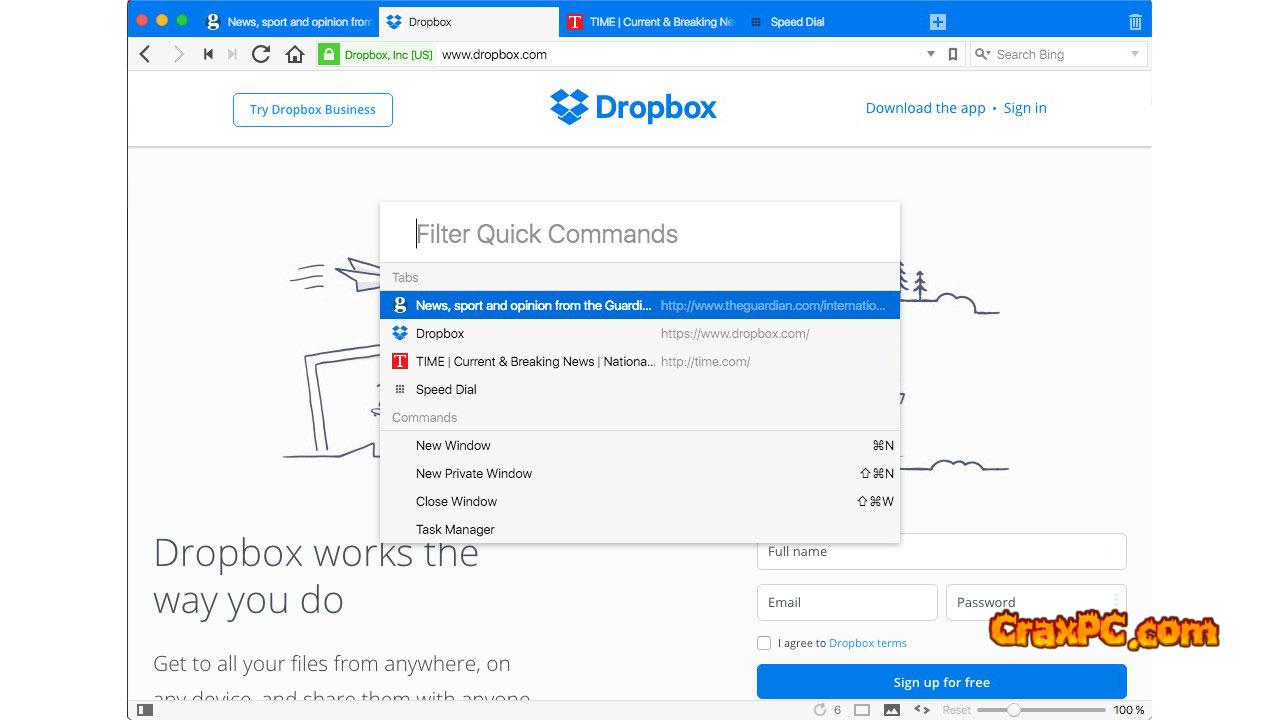Image resolution: width=1280 pixels, height=720 pixels.
Task: Check the agree to Dropbox terms checkbox
Action: click(764, 643)
